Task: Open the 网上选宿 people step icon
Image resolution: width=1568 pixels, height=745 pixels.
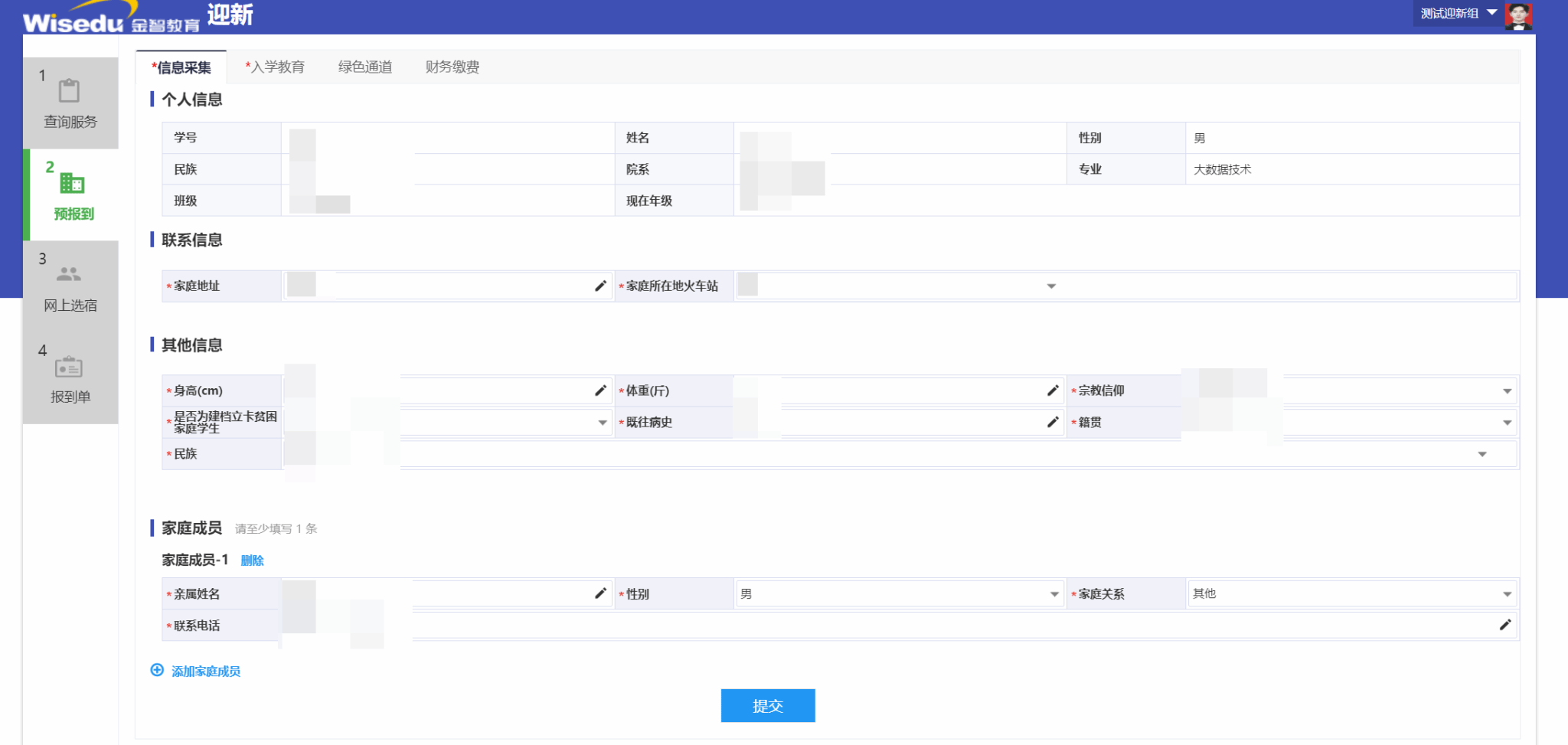Action: (x=69, y=274)
